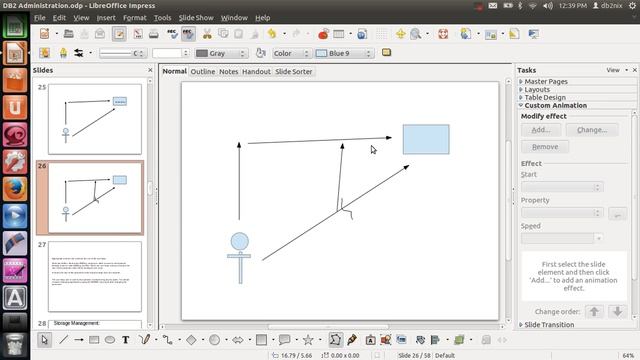Insert picture From File icon
The image size is (640, 360).
pos(386,340)
